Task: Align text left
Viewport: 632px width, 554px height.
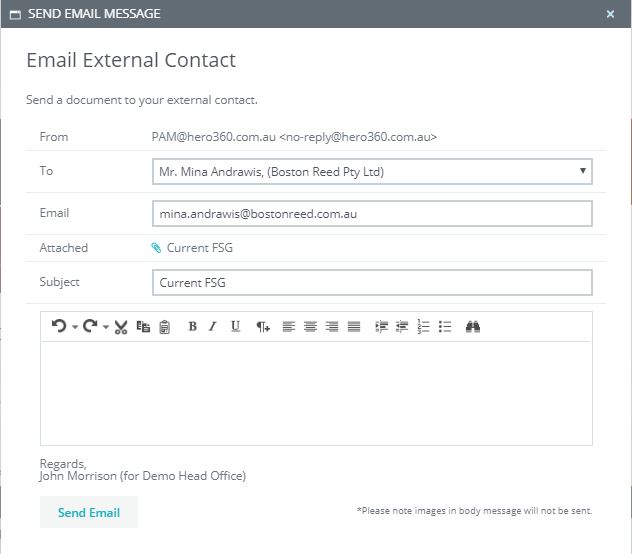Action: click(x=289, y=326)
